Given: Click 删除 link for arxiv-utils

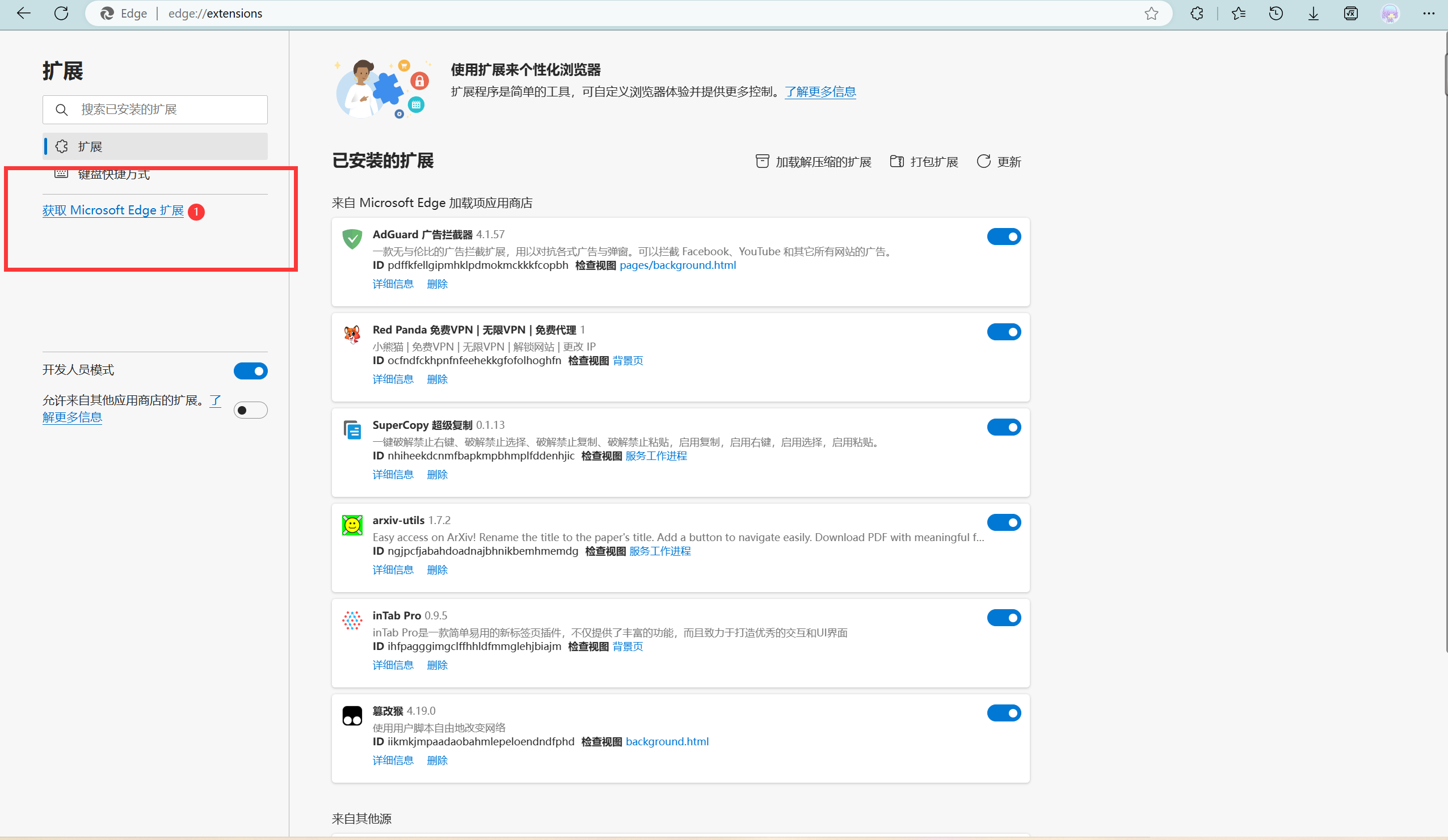Looking at the screenshot, I should click(437, 570).
